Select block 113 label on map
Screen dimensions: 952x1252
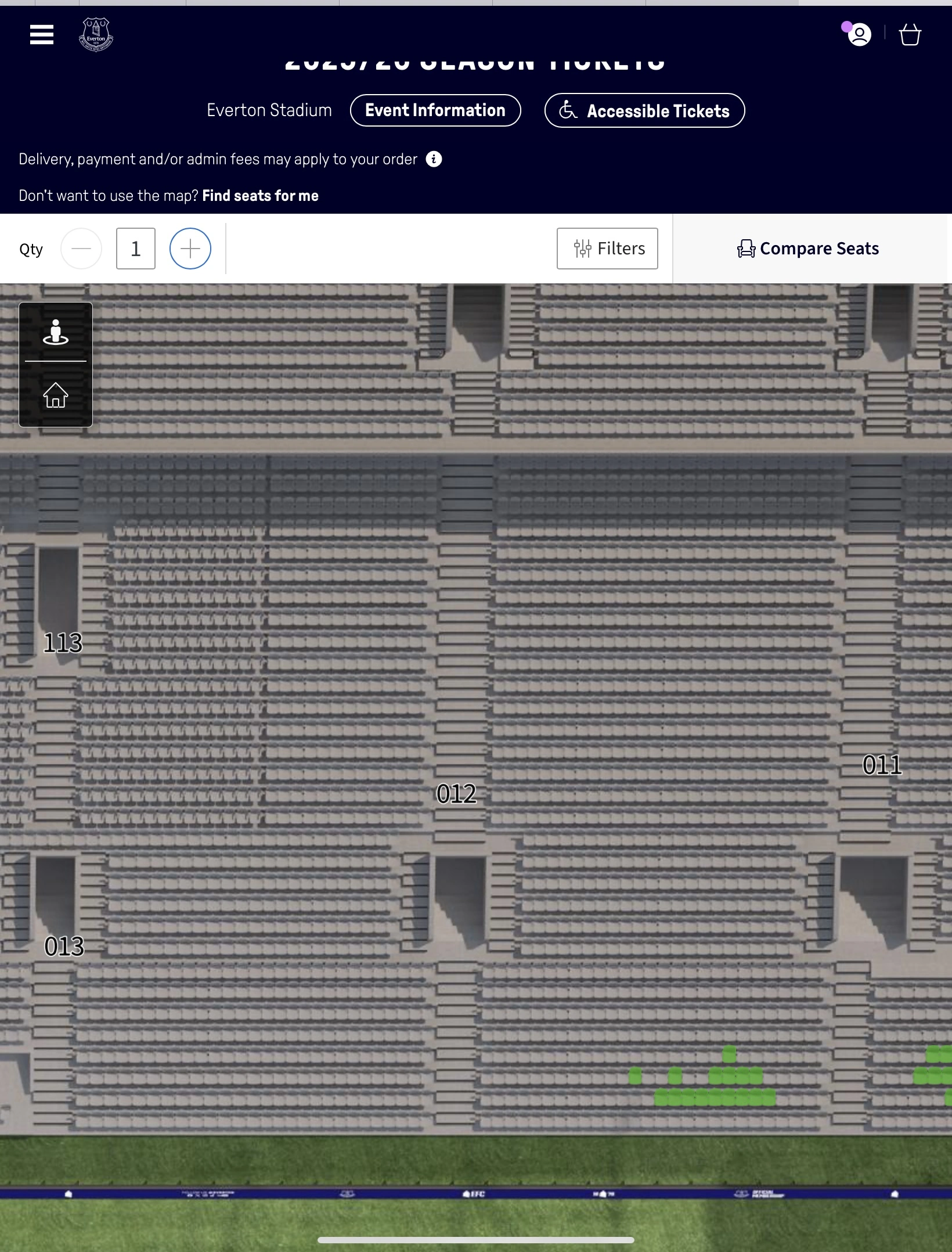click(x=63, y=643)
